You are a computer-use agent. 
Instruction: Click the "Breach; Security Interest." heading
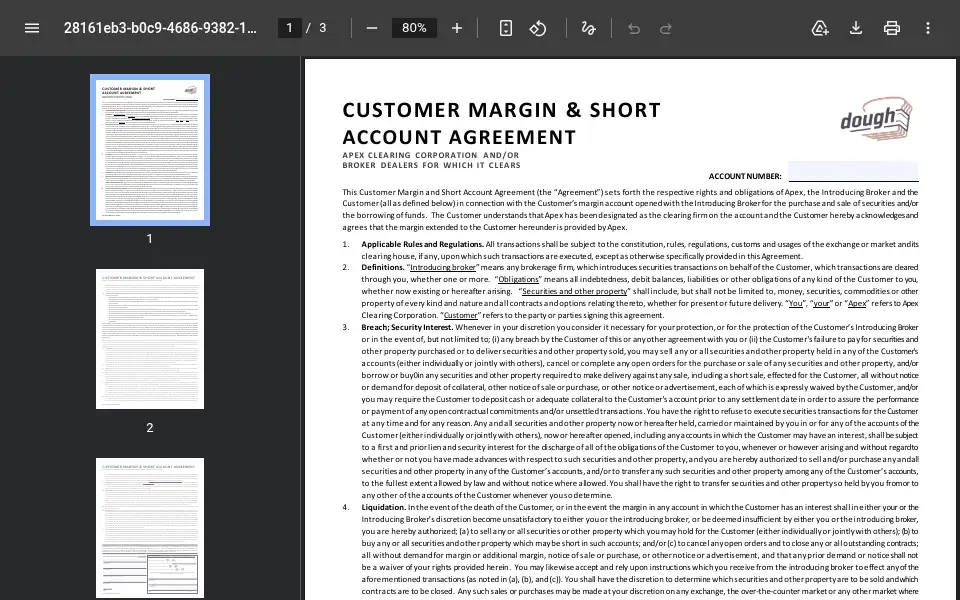[407, 328]
